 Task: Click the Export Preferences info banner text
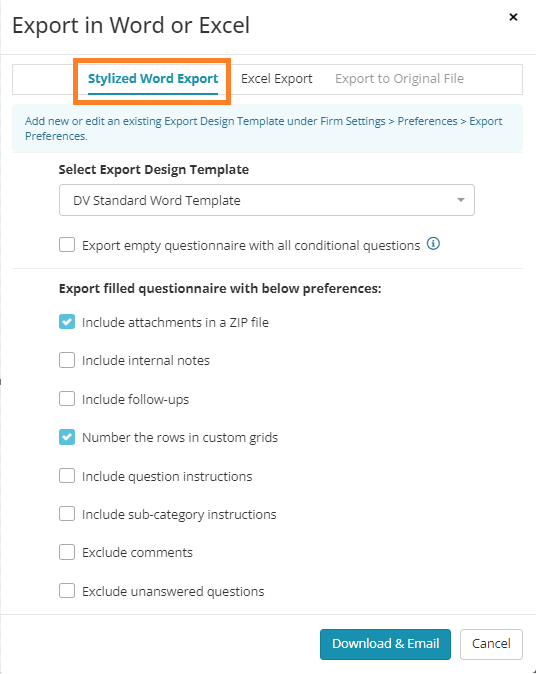(263, 129)
